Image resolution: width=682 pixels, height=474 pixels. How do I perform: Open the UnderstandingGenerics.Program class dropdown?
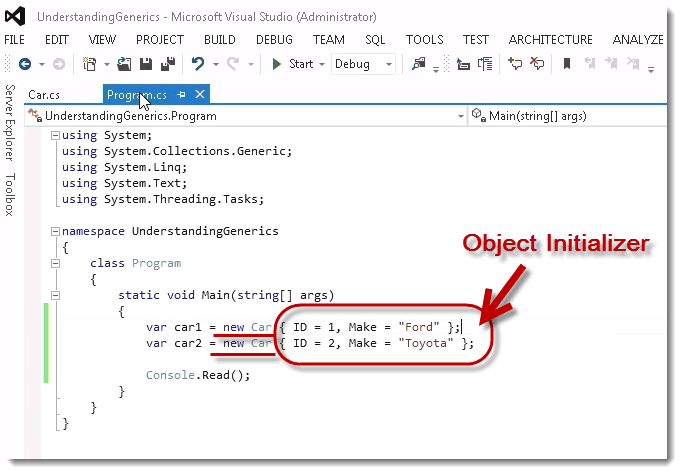tap(246, 116)
